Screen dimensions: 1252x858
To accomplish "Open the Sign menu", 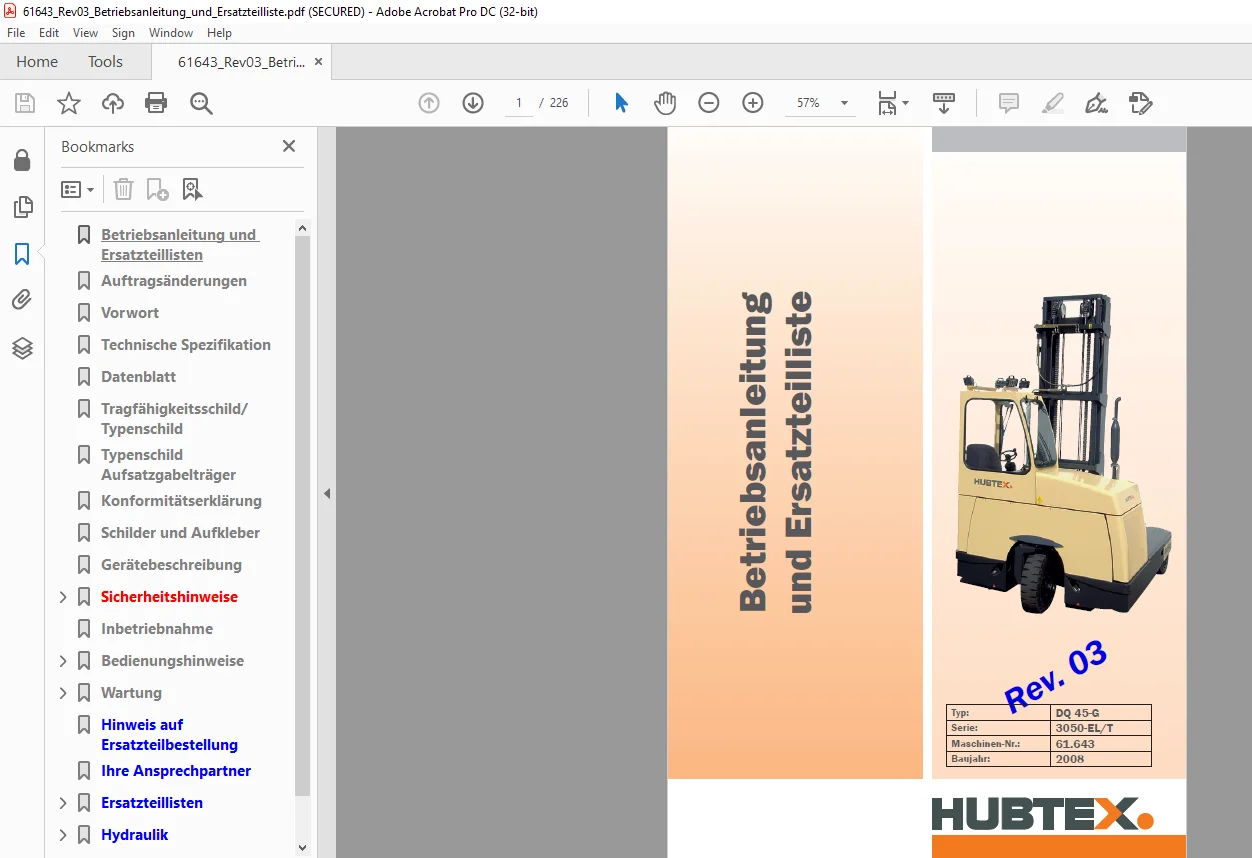I will 123,33.
